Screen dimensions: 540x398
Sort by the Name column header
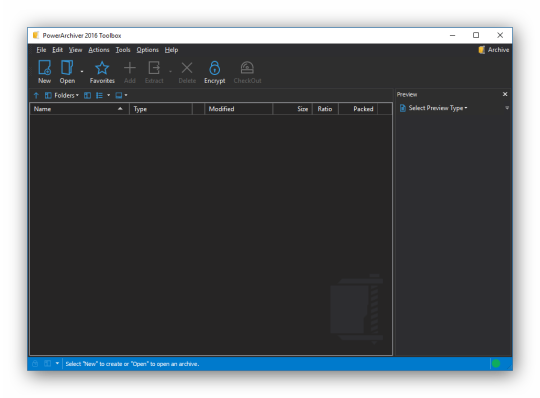point(80,109)
